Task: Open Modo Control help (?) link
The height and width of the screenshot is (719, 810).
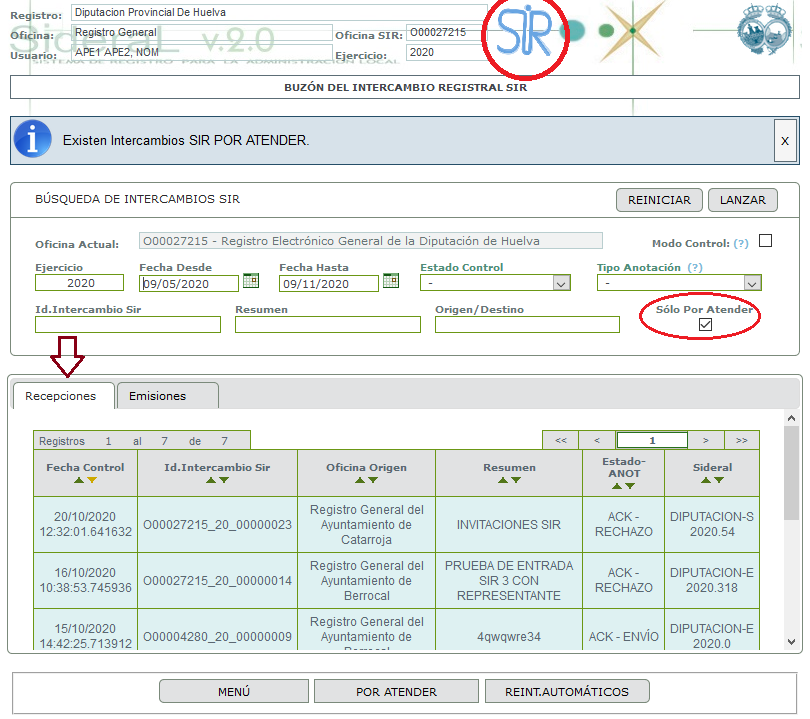Action: [741, 244]
